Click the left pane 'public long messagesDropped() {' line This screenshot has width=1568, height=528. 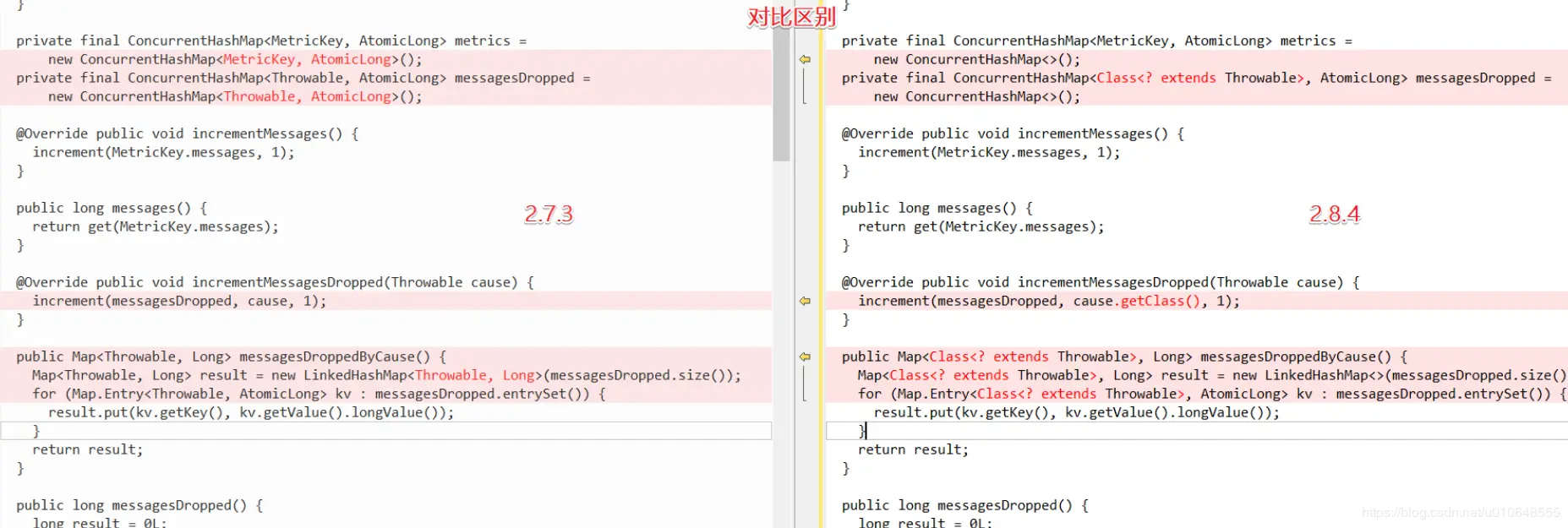click(139, 505)
